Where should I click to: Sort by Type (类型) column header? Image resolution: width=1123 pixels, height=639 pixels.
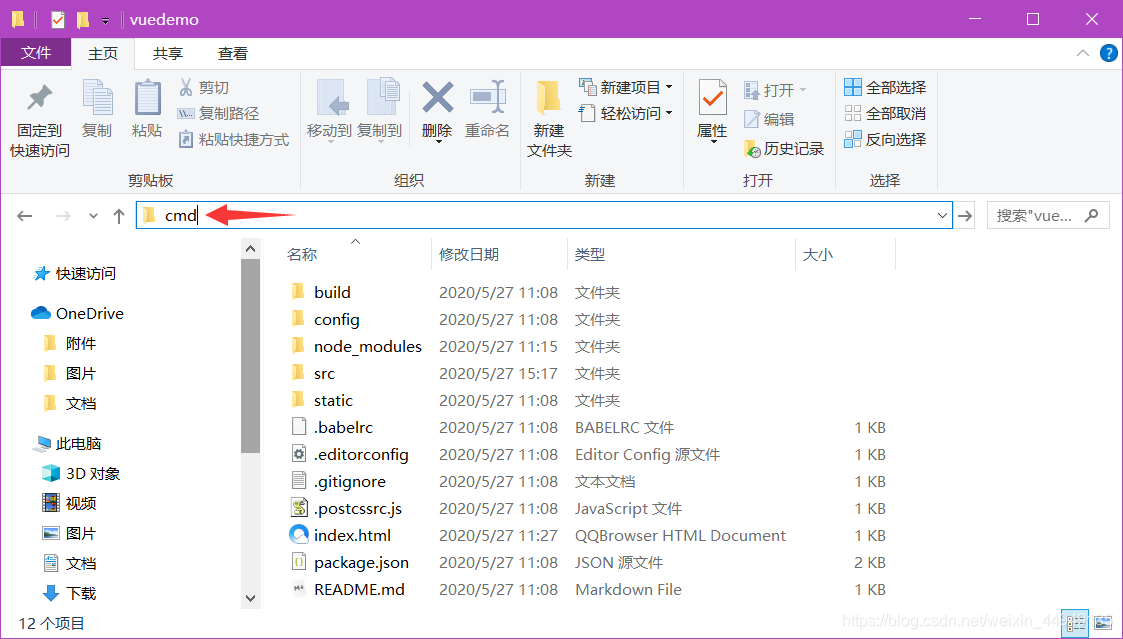click(590, 254)
